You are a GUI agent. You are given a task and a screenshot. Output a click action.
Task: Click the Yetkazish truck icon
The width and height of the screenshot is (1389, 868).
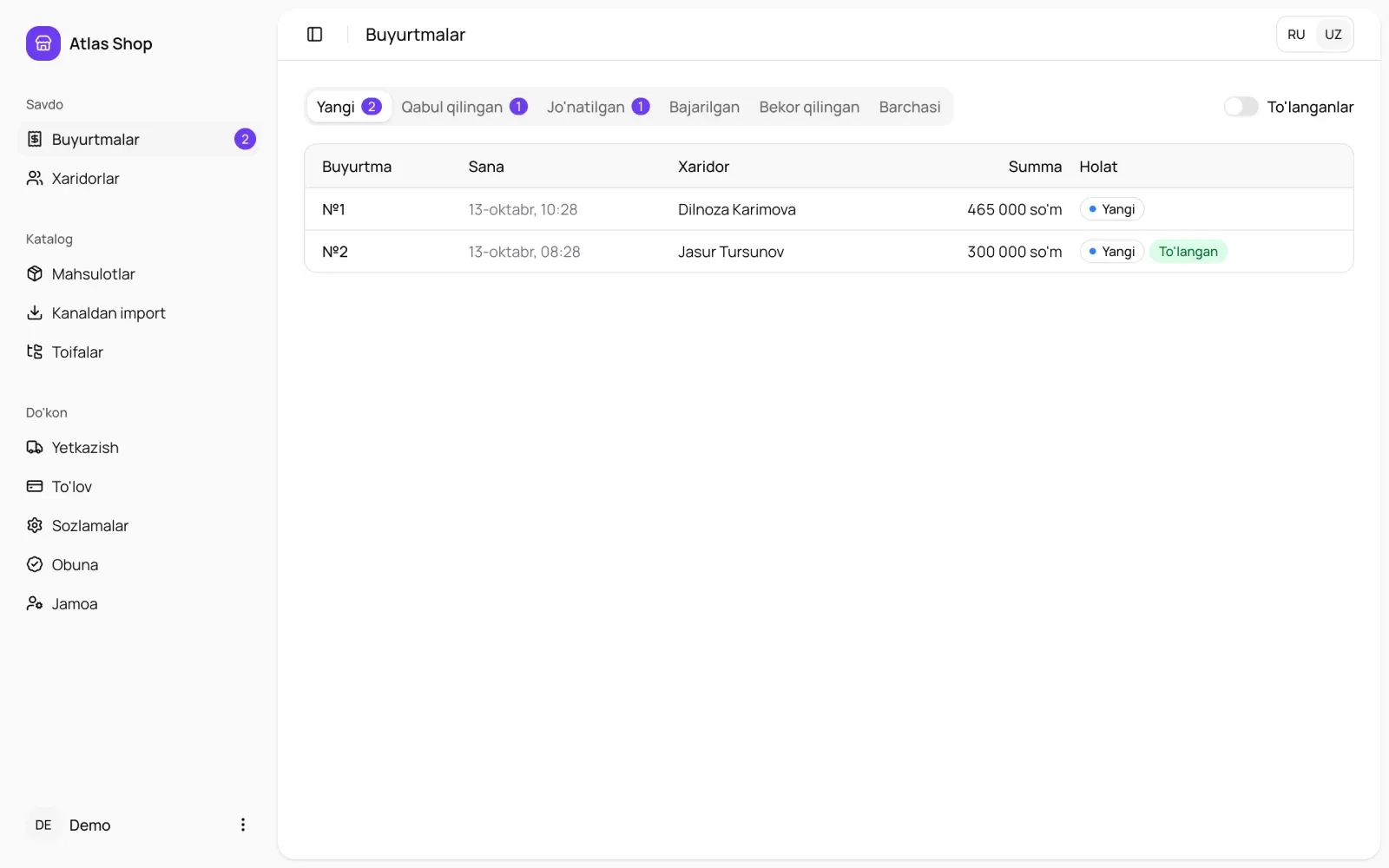point(35,447)
